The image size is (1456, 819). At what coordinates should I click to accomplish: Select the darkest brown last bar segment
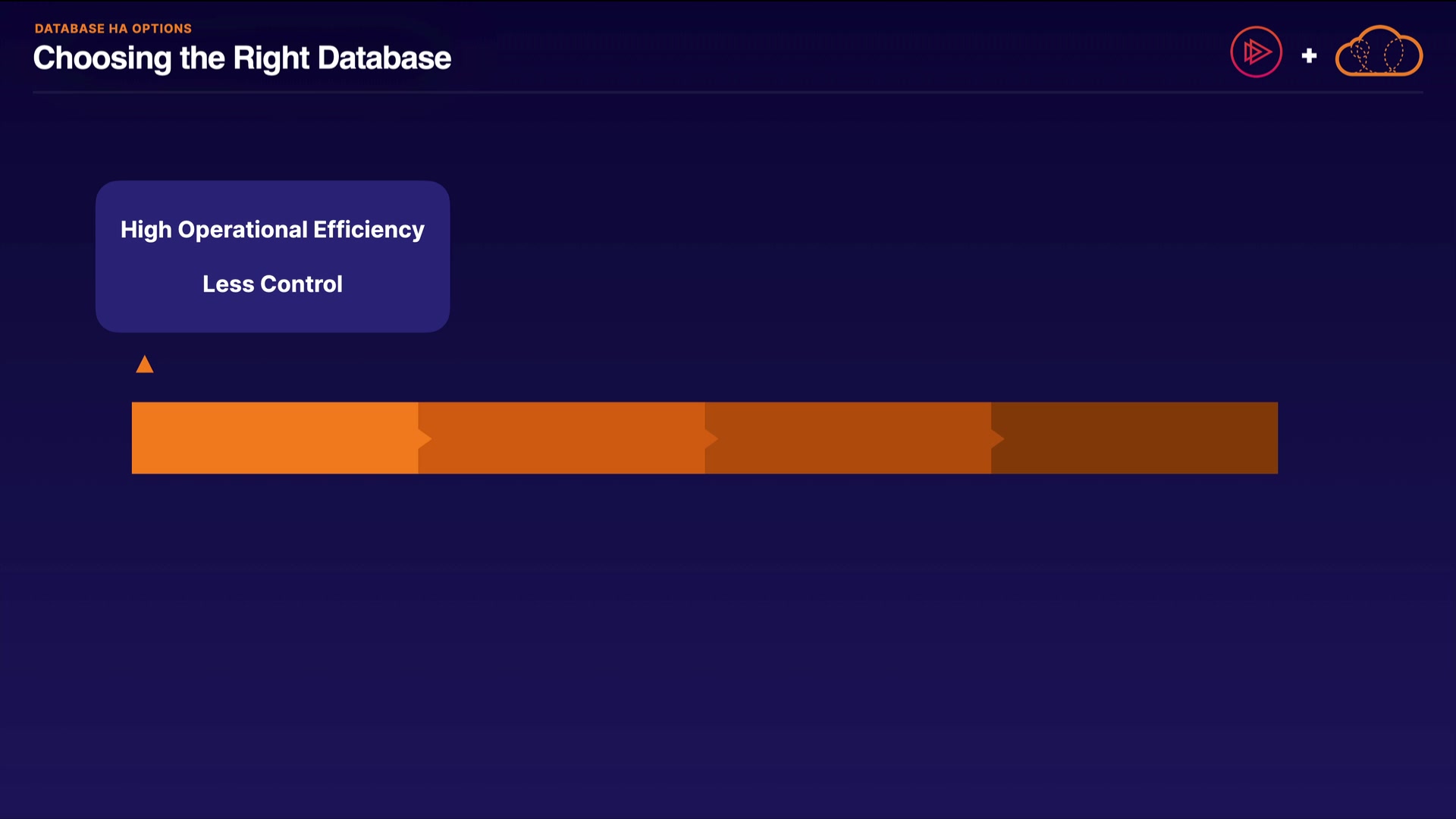(x=1135, y=438)
